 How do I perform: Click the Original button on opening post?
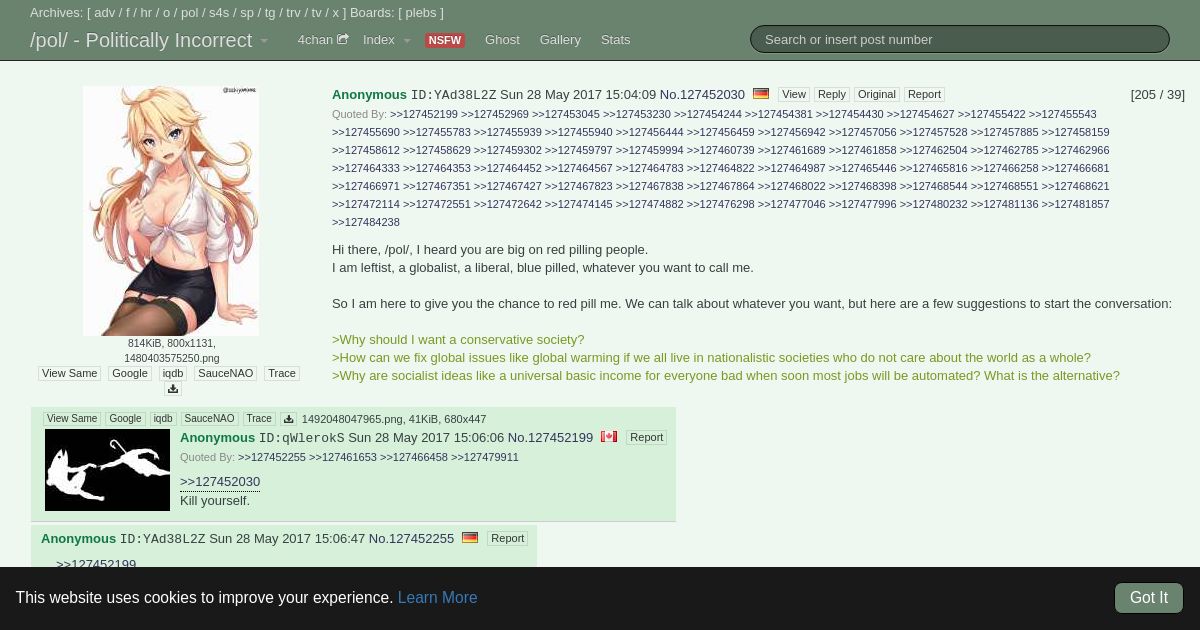[877, 94]
